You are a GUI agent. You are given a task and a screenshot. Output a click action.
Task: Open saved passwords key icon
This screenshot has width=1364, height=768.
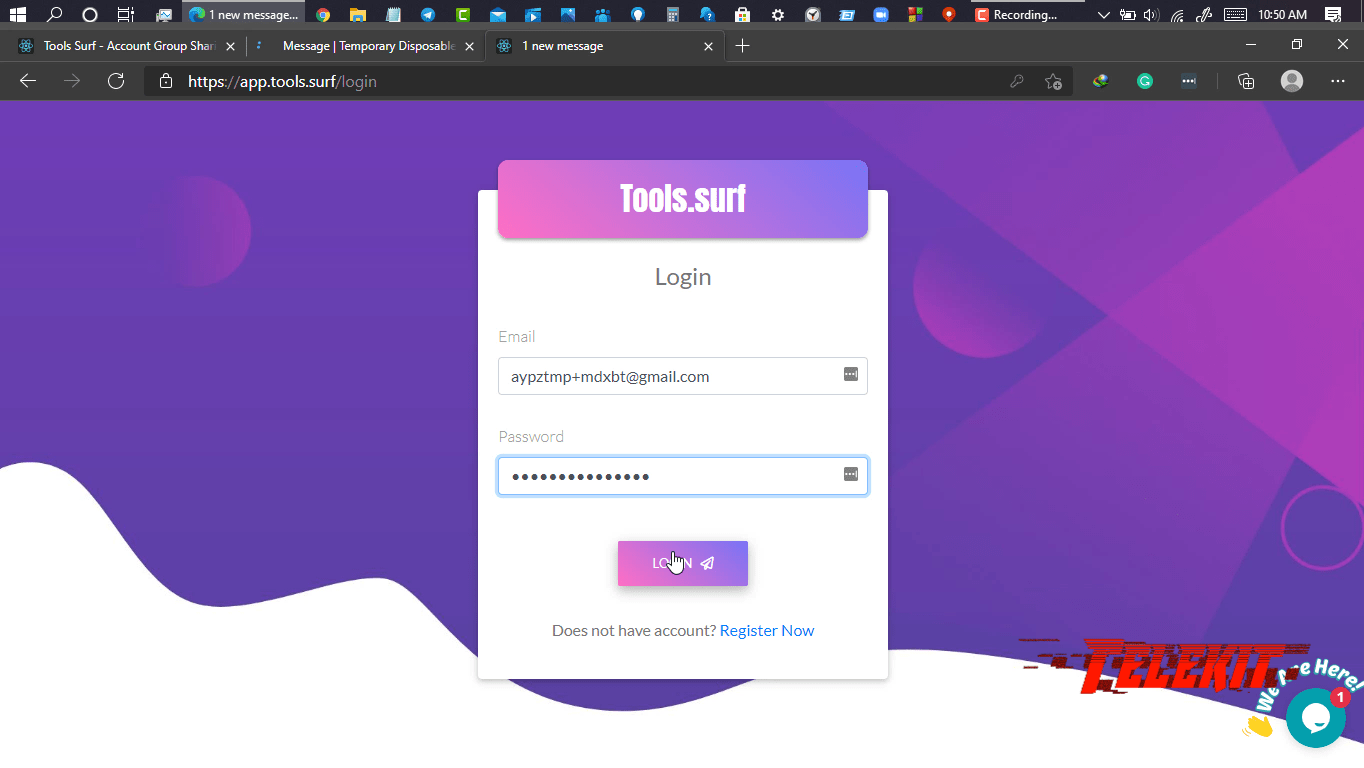(x=1017, y=82)
